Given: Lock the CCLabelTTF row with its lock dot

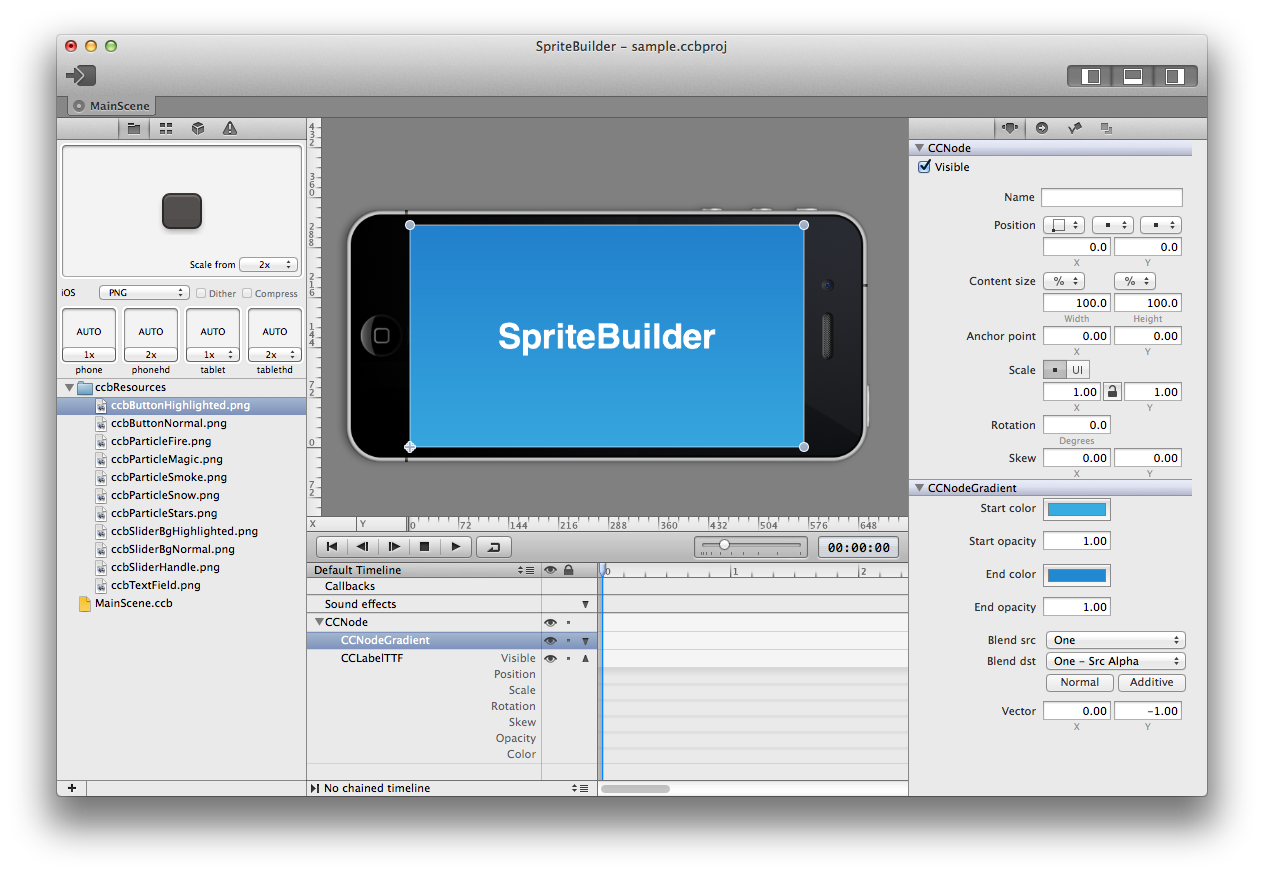Looking at the screenshot, I should 568,658.
